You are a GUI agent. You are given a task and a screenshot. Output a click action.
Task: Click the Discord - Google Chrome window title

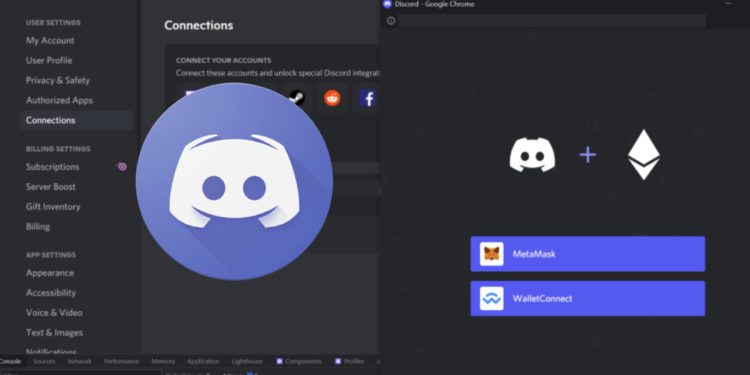434,4
